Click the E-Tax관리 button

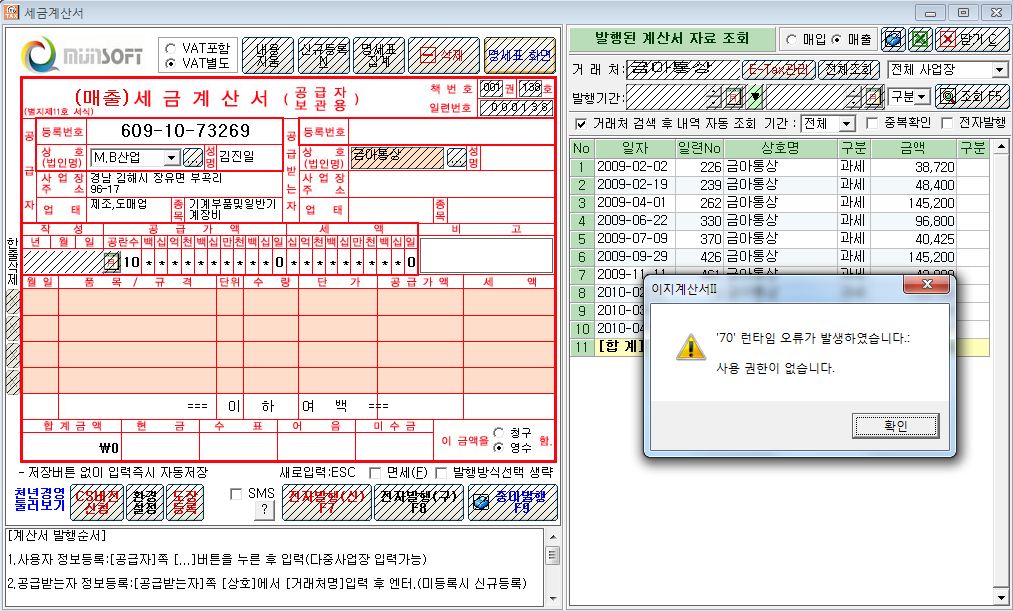tap(778, 70)
